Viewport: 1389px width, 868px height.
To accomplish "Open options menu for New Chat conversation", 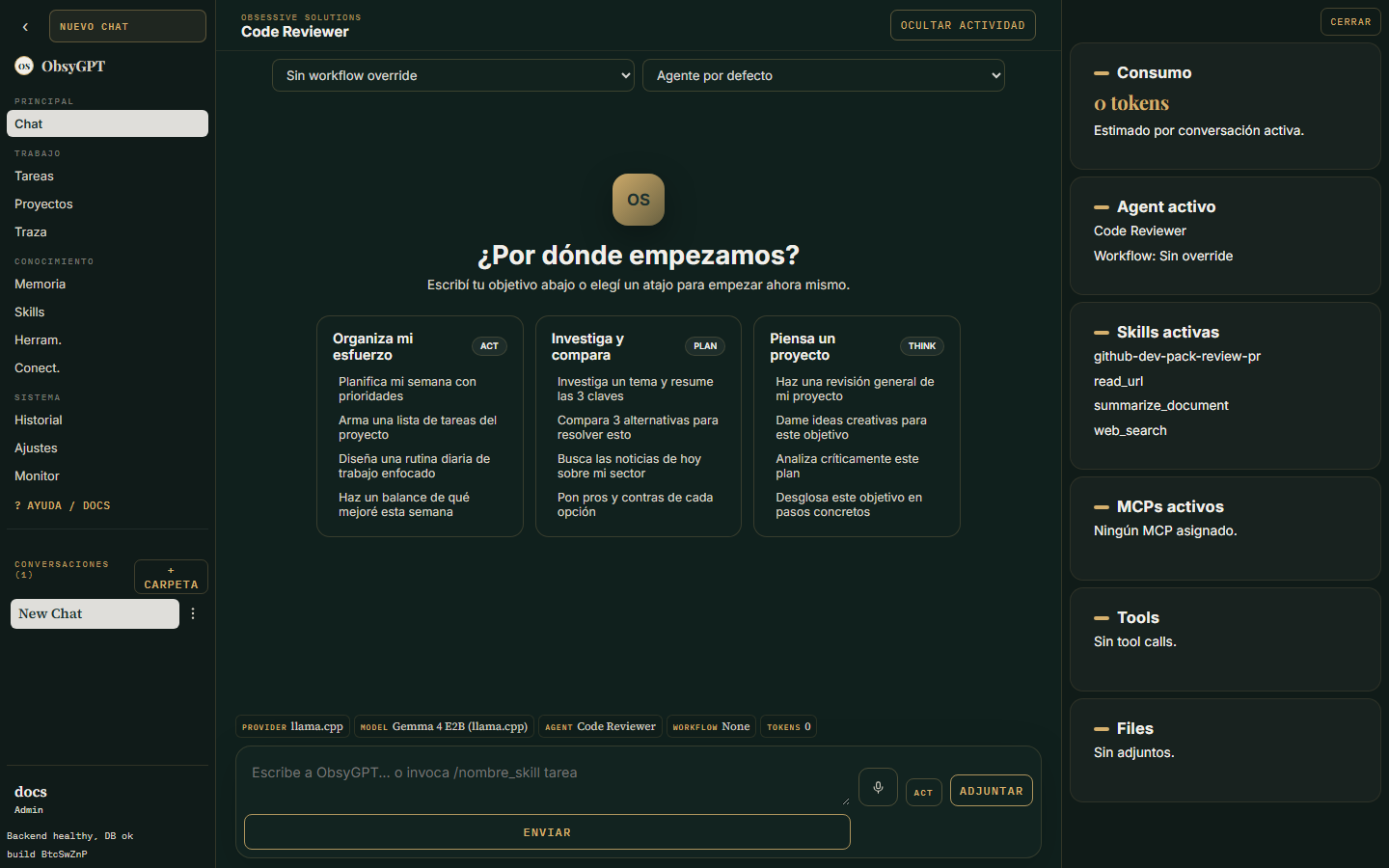I will click(x=193, y=613).
